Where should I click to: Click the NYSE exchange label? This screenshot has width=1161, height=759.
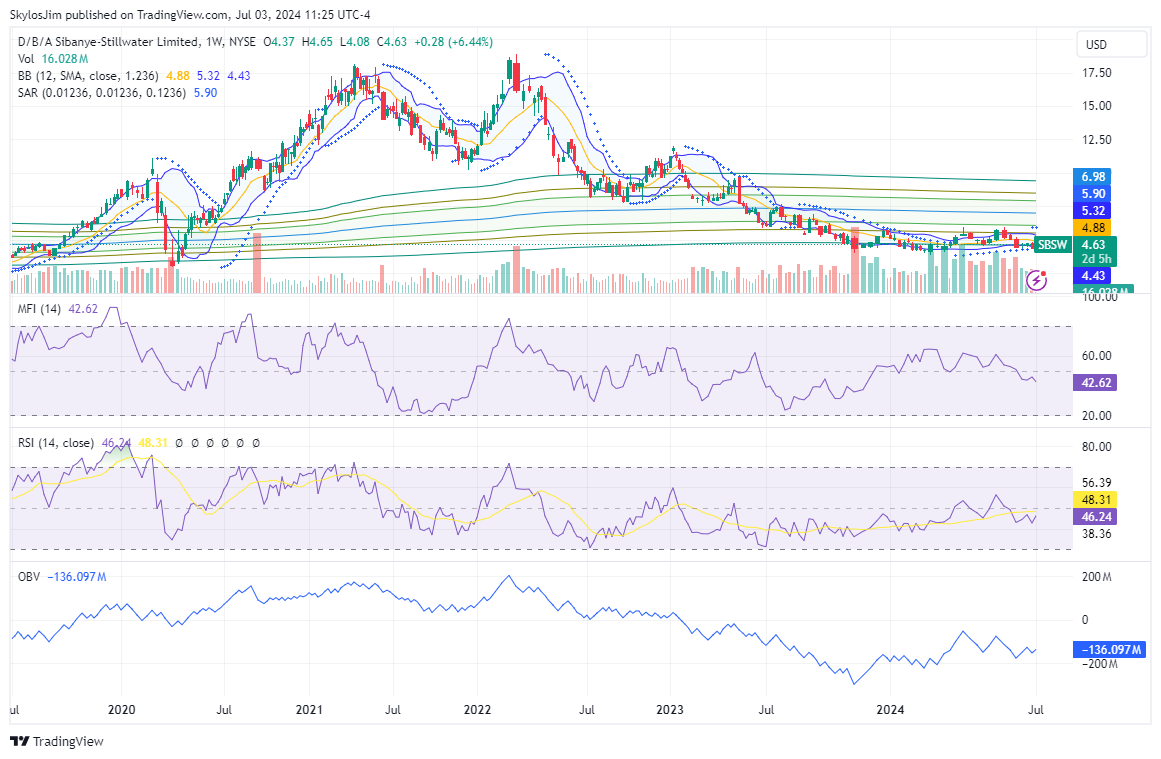(x=243, y=42)
